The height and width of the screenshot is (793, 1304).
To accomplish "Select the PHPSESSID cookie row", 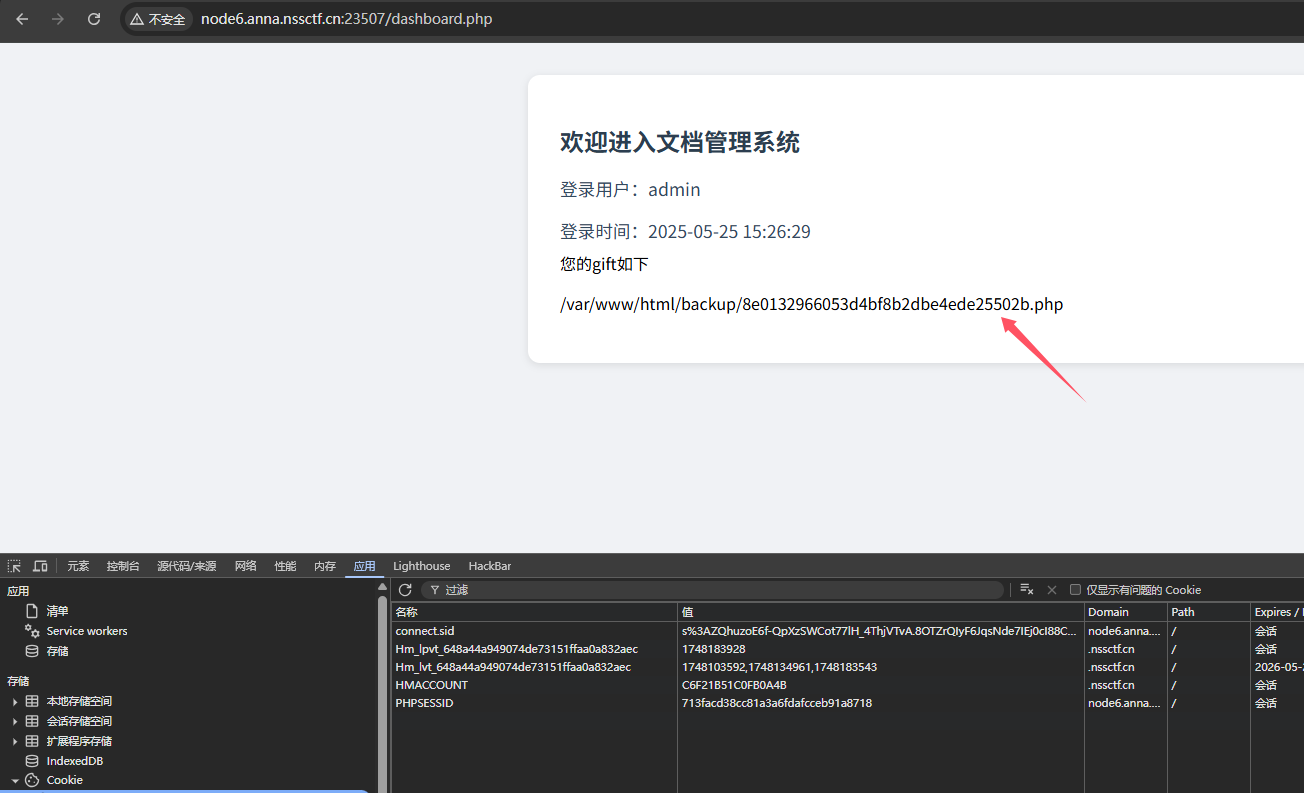I will pos(424,703).
